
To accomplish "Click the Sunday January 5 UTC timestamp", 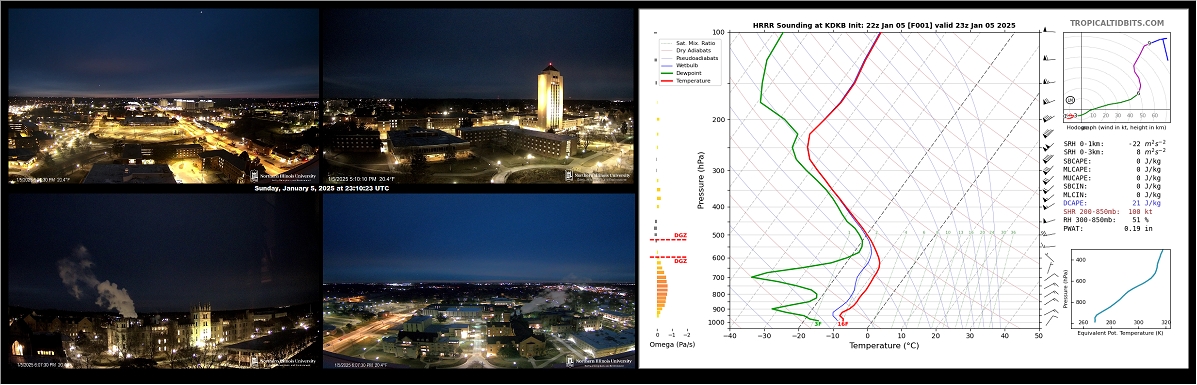I will pyautogui.click(x=321, y=188).
